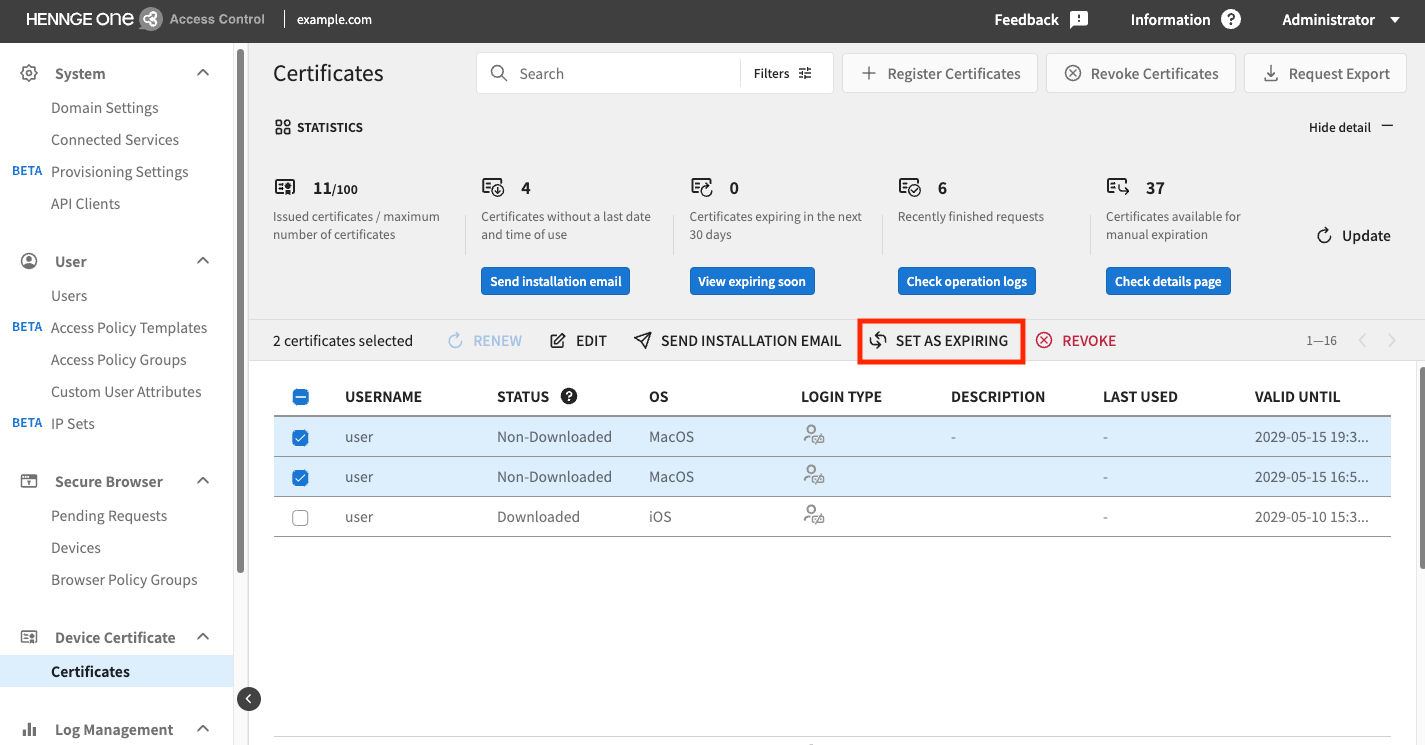Open Access Policy Groups in sidebar
1425x745 pixels.
(x=119, y=359)
